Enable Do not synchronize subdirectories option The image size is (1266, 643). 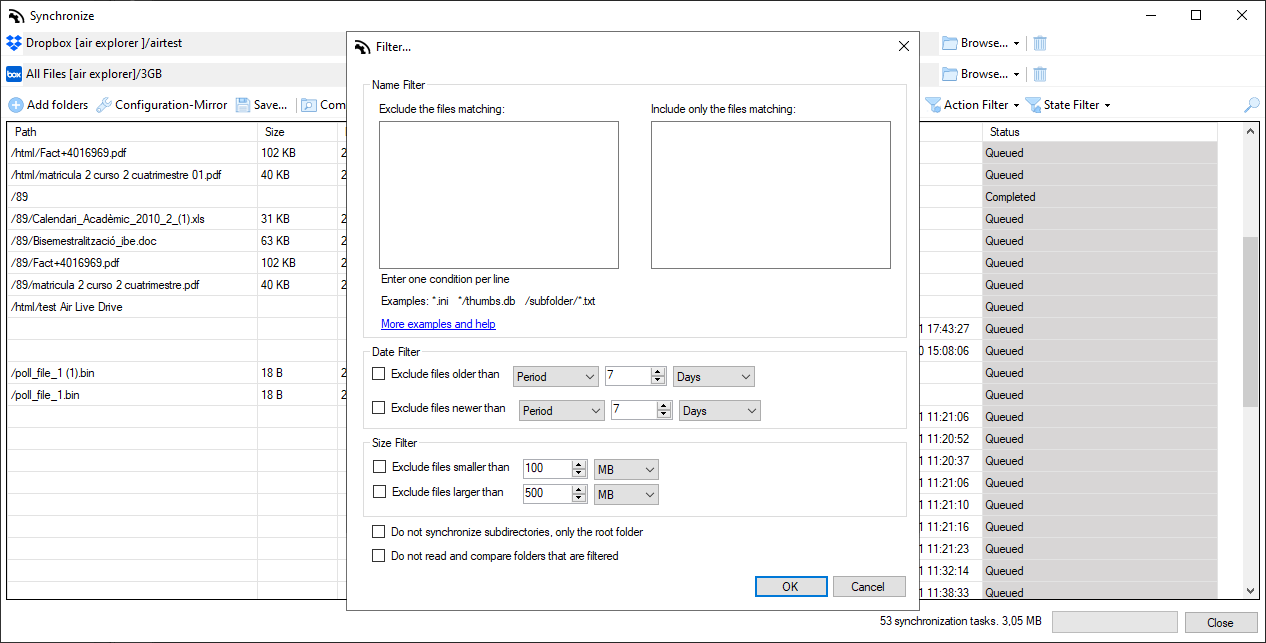point(378,532)
